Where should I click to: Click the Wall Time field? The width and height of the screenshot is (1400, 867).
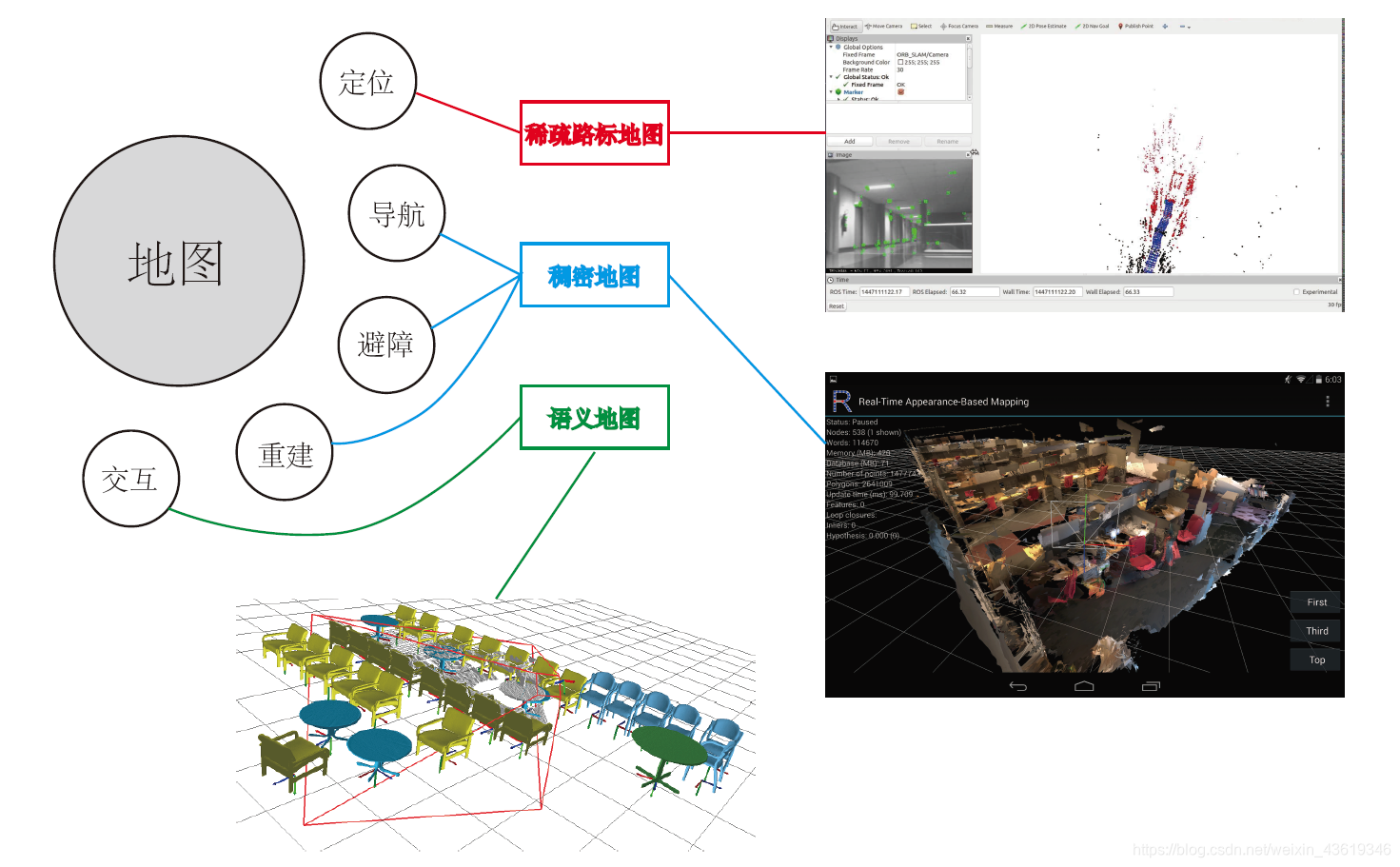1057,292
